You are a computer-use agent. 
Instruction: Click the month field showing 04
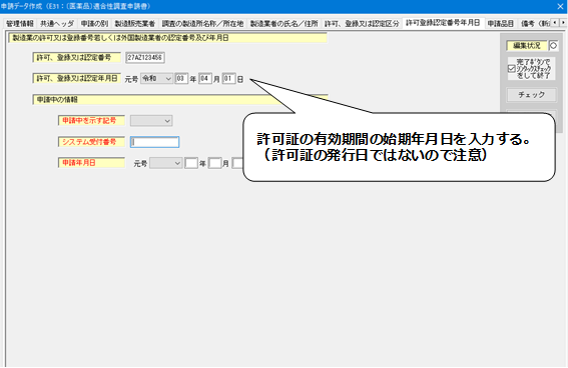[x=205, y=79]
